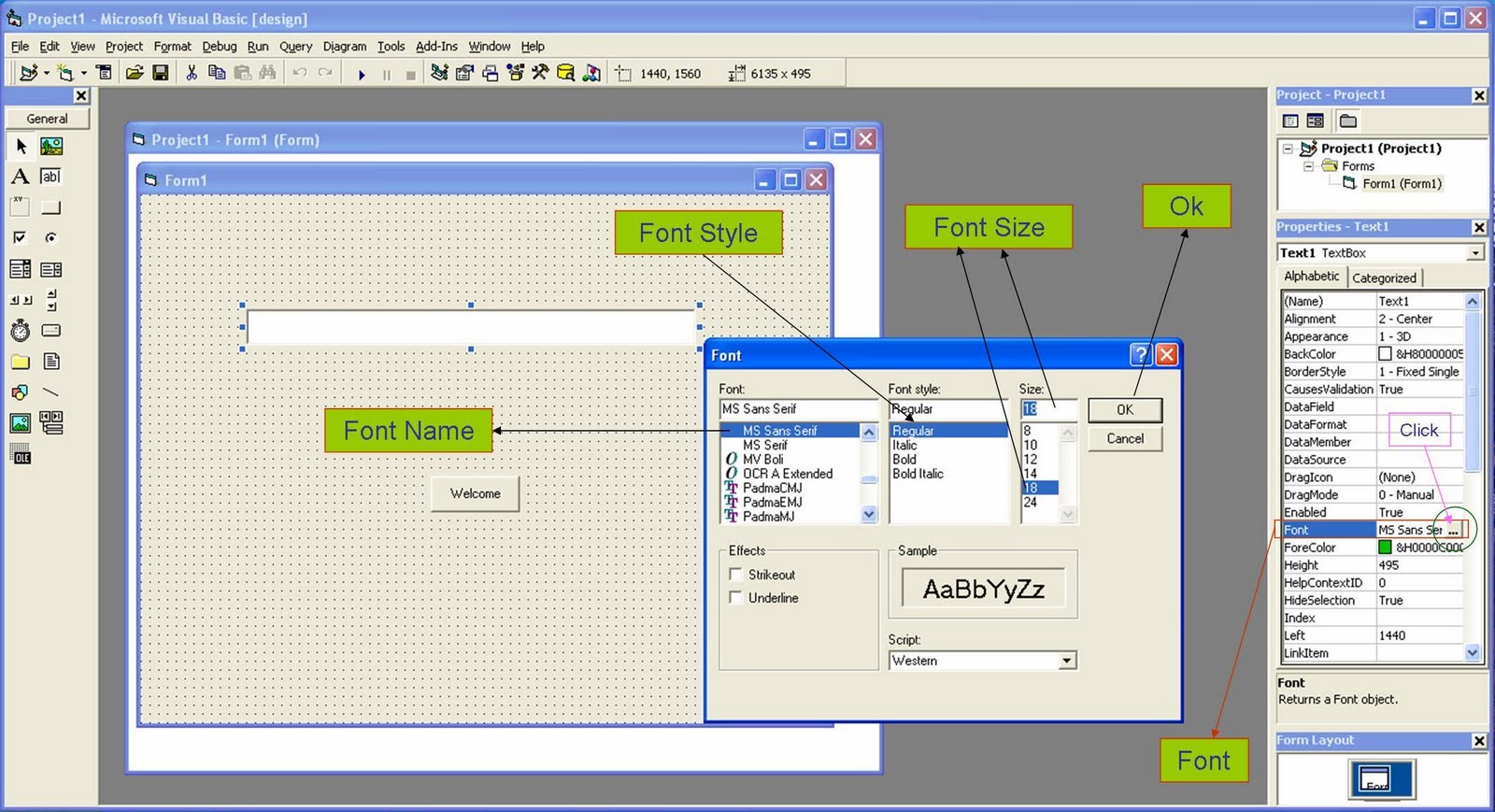The image size is (1495, 812).
Task: Collapse the Forms folder in the project tree
Action: (1309, 166)
